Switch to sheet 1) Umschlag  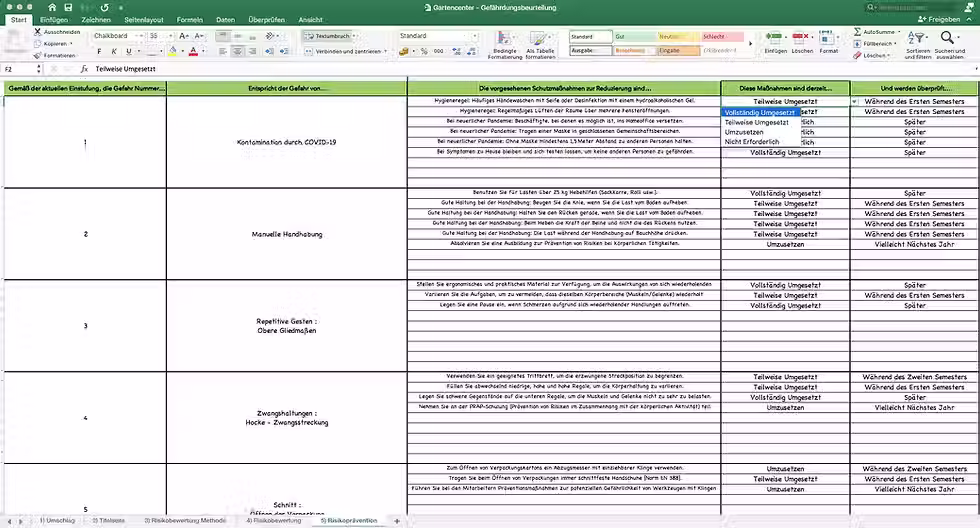(x=58, y=520)
